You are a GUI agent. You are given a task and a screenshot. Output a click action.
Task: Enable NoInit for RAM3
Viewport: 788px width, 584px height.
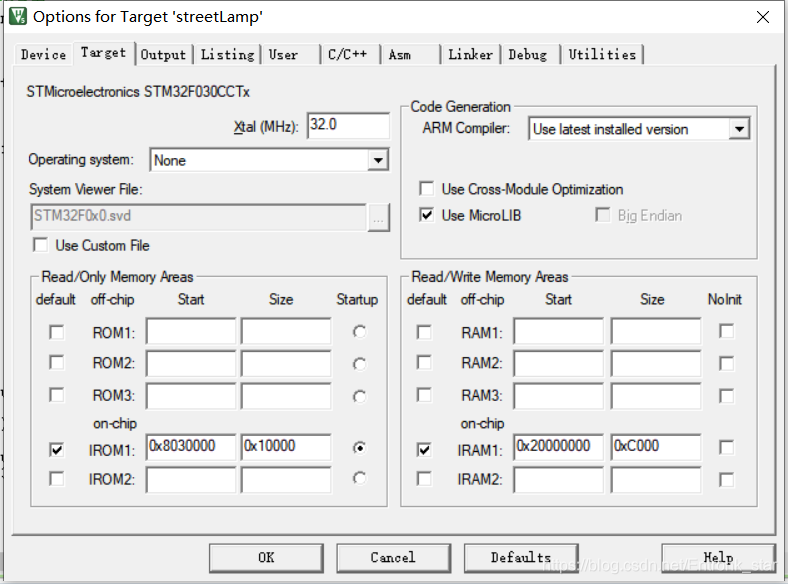click(x=726, y=396)
